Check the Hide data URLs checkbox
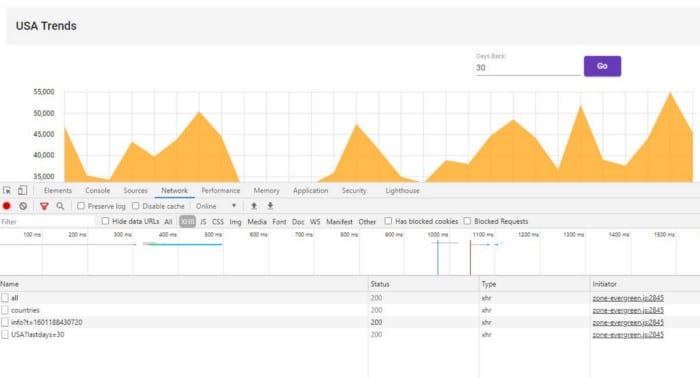Image resolution: width=700 pixels, height=378 pixels. (105, 221)
